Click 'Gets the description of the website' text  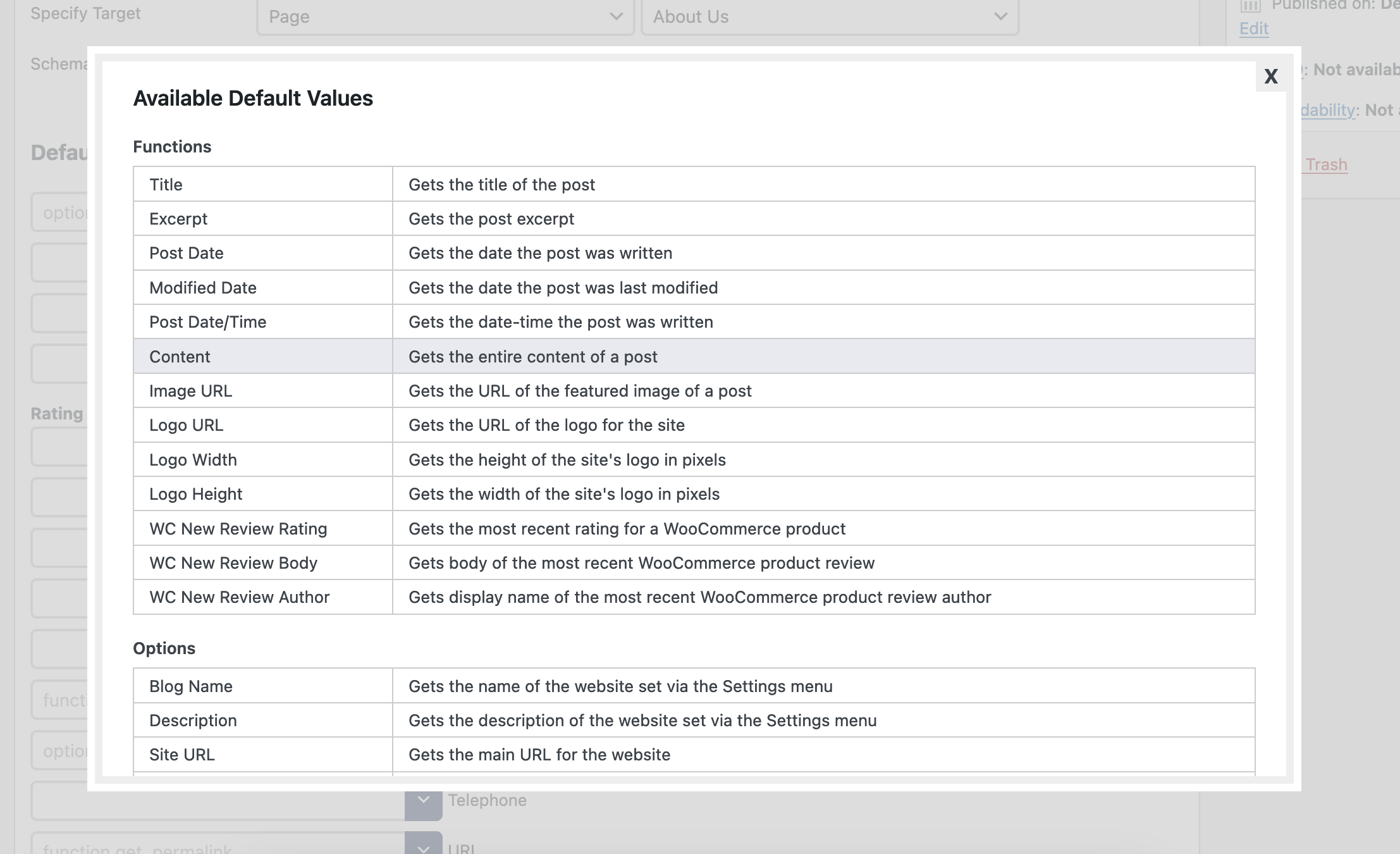(x=642, y=721)
